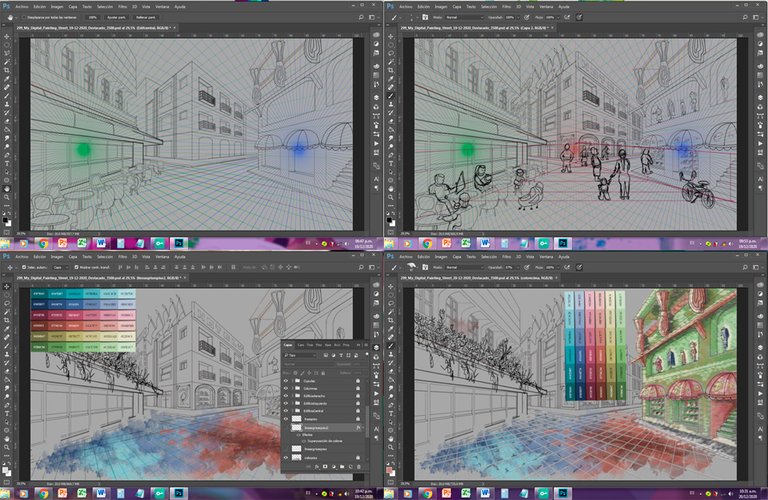Open Ventana menu in bottom-right window
Screen dimensions: 768x500
point(546,257)
